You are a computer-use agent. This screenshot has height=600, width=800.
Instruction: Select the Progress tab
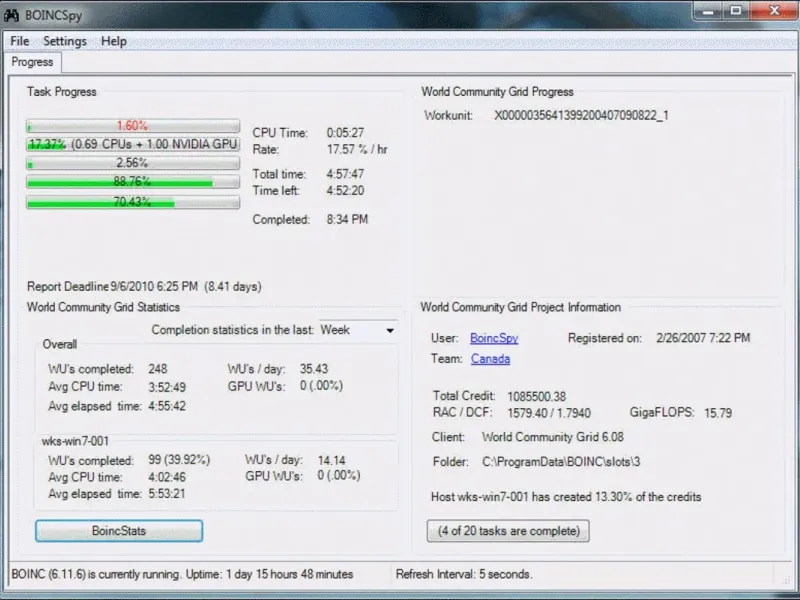32,62
